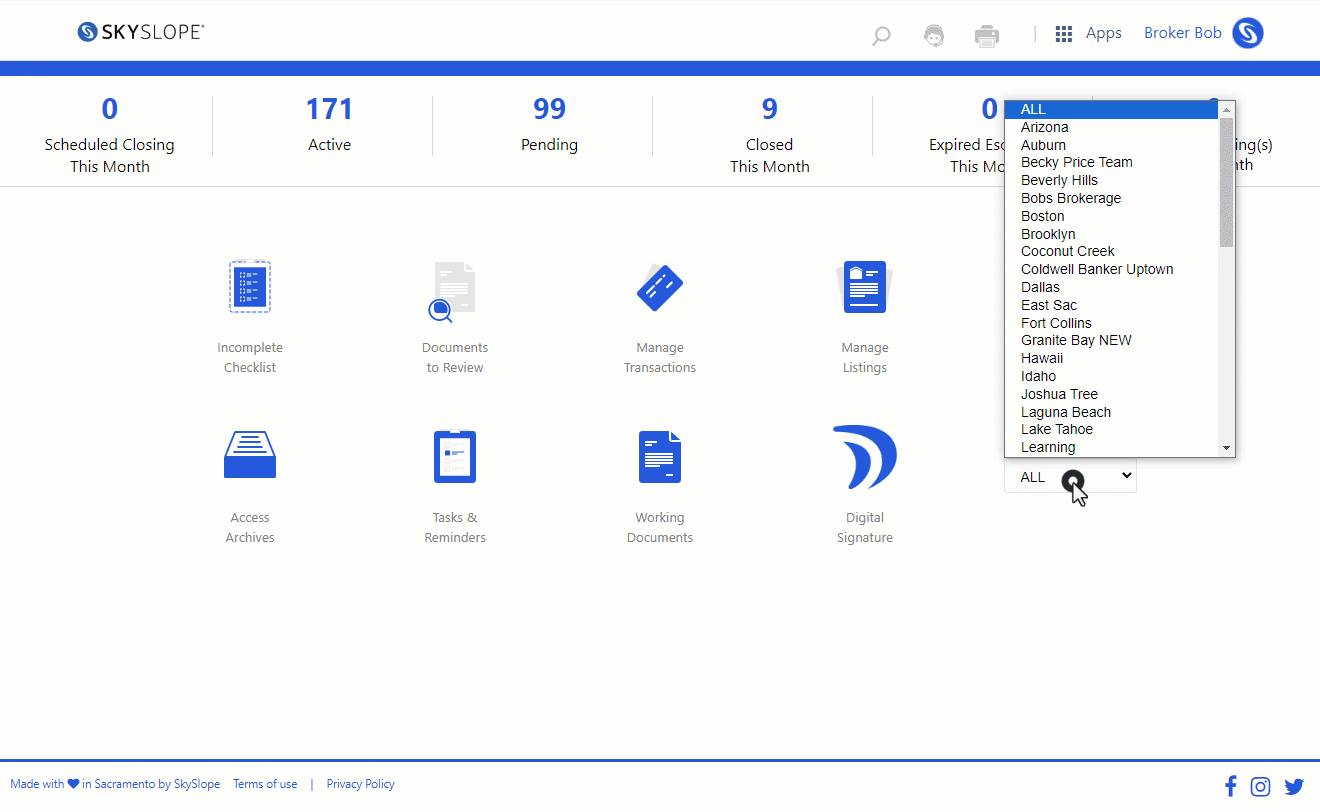This screenshot has width=1320, height=812.
Task: Select Arizona from the office list
Action: [x=1112, y=127]
